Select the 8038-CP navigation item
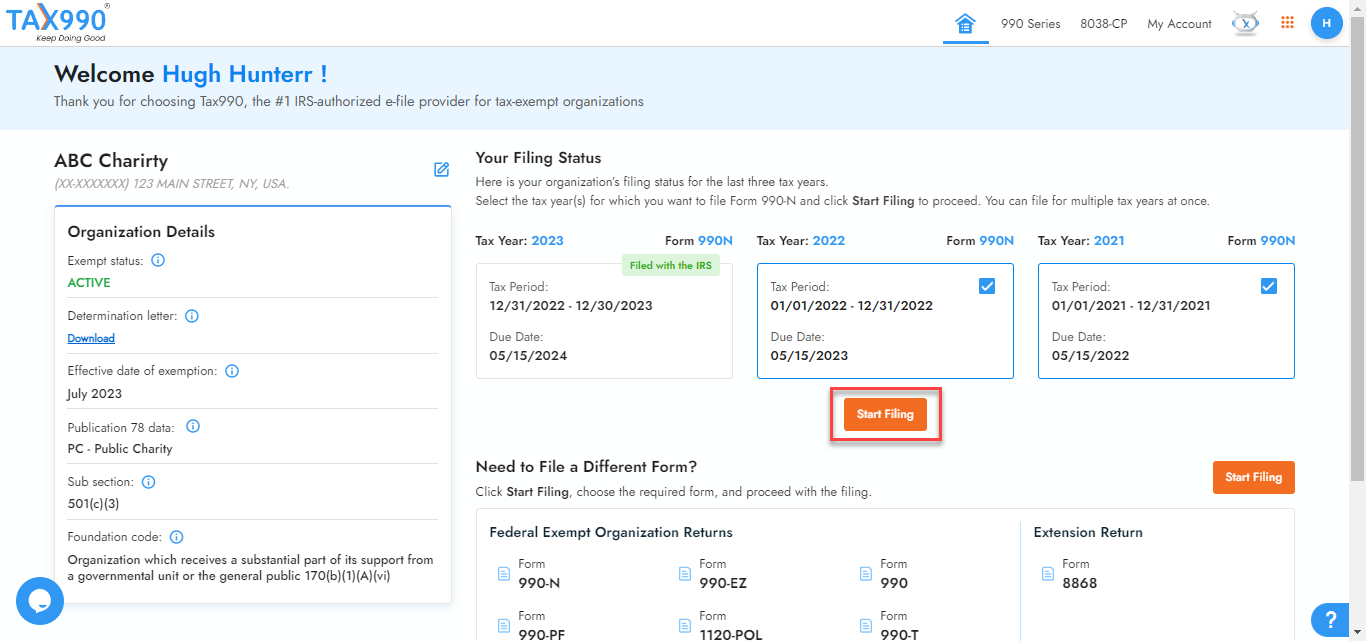1366x641 pixels. [x=1104, y=23]
